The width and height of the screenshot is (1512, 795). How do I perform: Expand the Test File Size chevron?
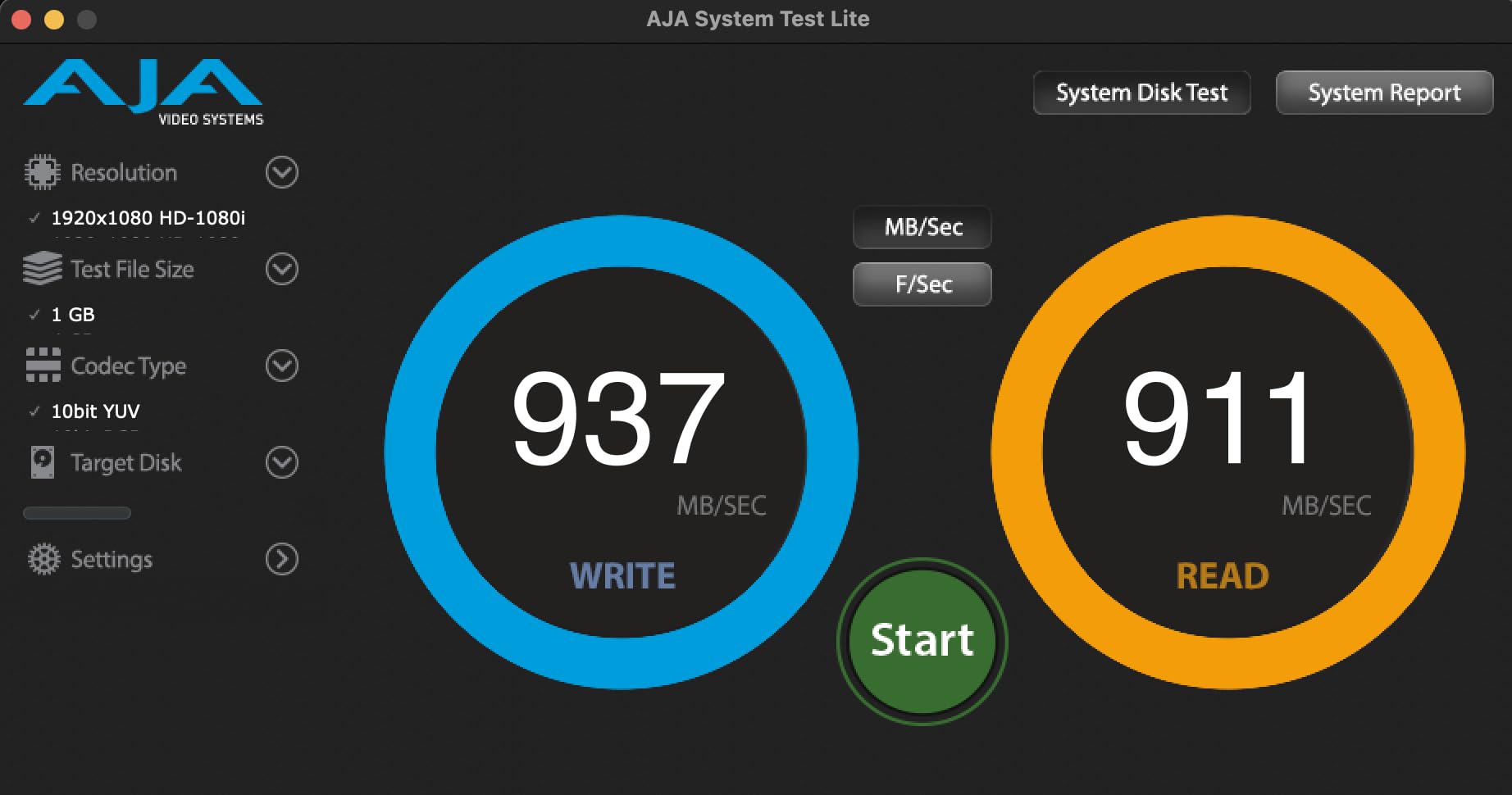pos(281,269)
